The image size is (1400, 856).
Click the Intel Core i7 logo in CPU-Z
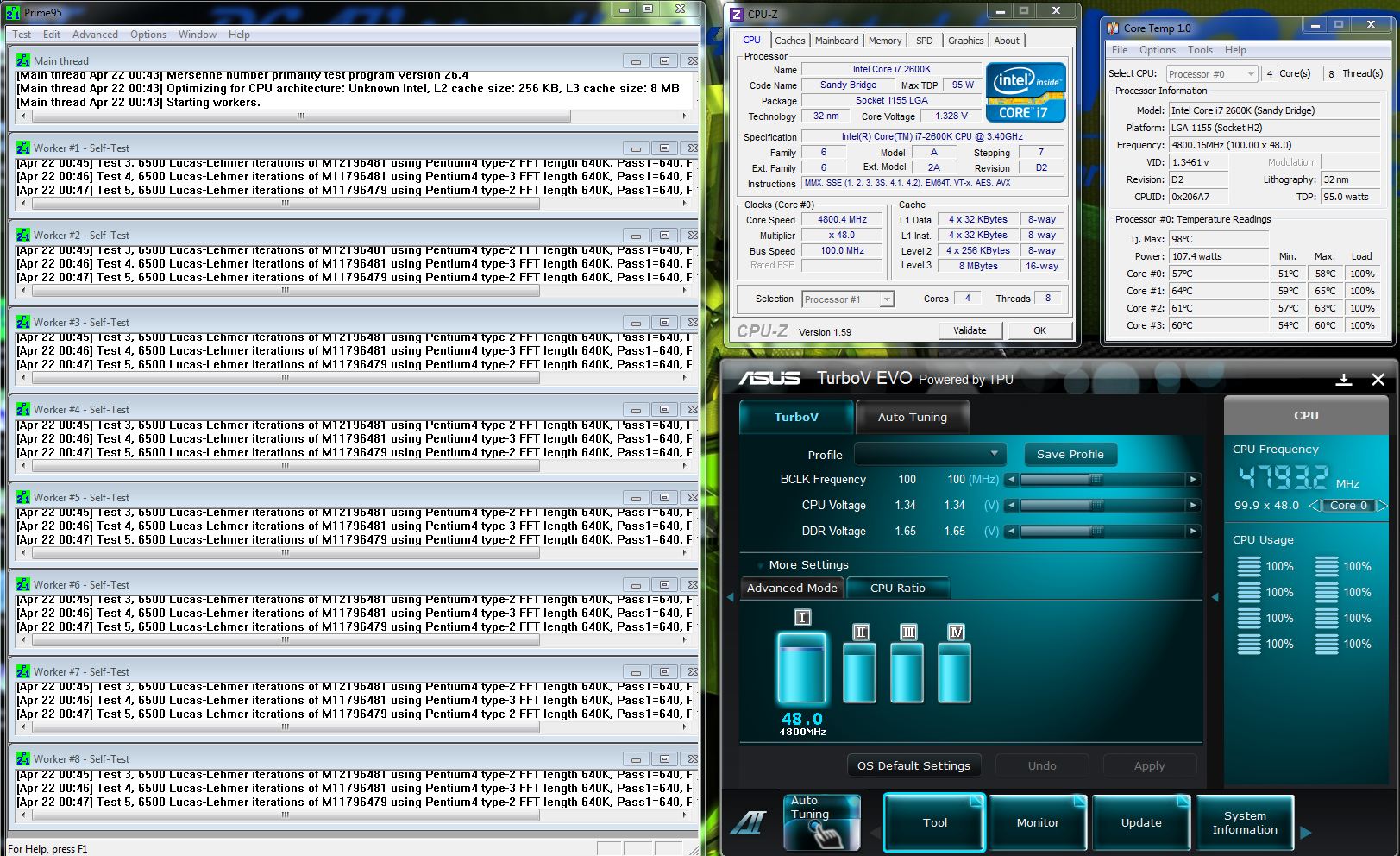1026,91
